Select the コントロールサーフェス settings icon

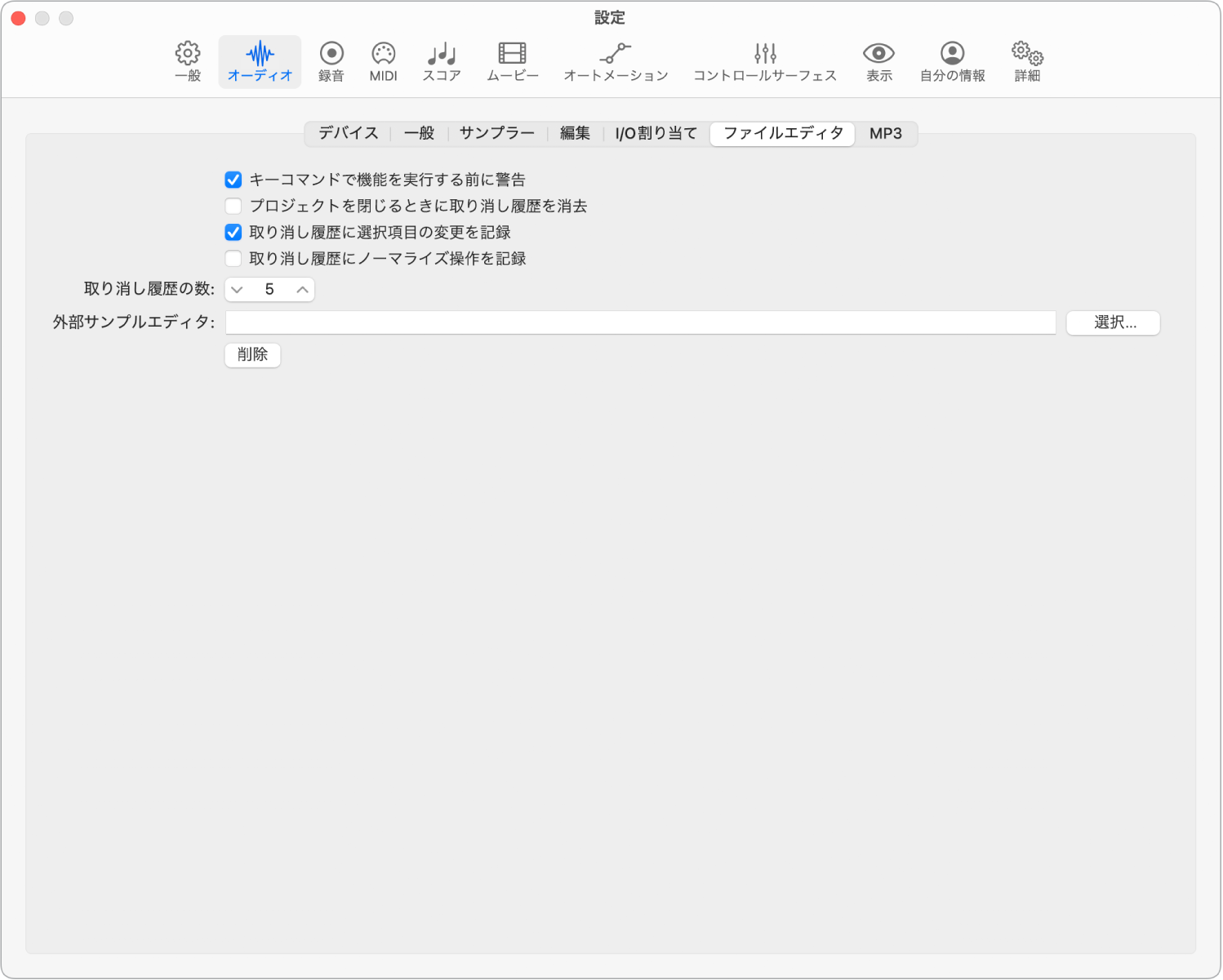point(765,61)
